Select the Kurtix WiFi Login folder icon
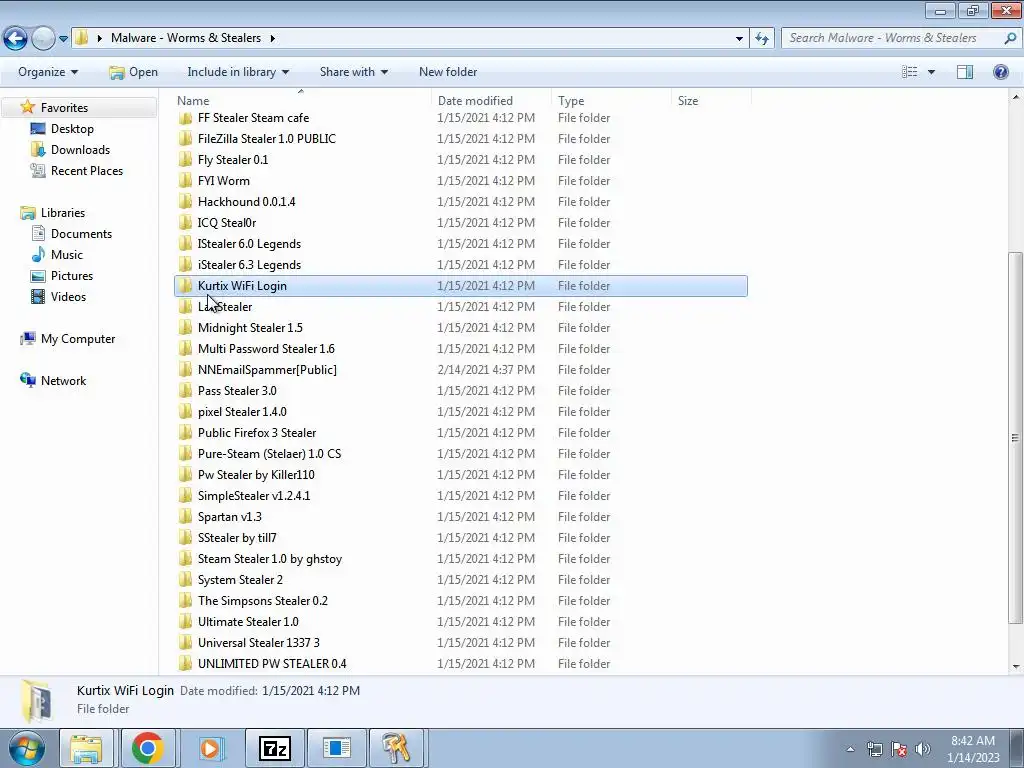This screenshot has height=768, width=1024. [x=185, y=285]
